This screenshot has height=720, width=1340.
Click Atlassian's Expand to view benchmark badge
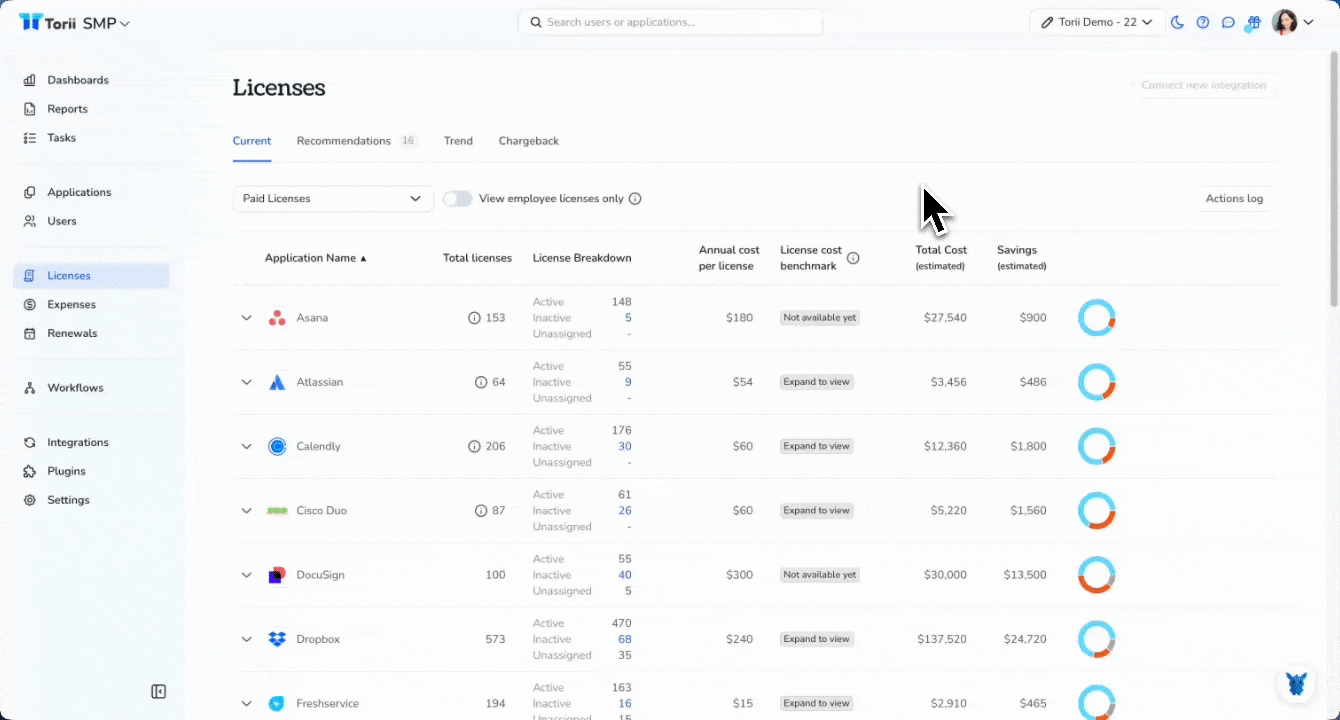tap(817, 382)
